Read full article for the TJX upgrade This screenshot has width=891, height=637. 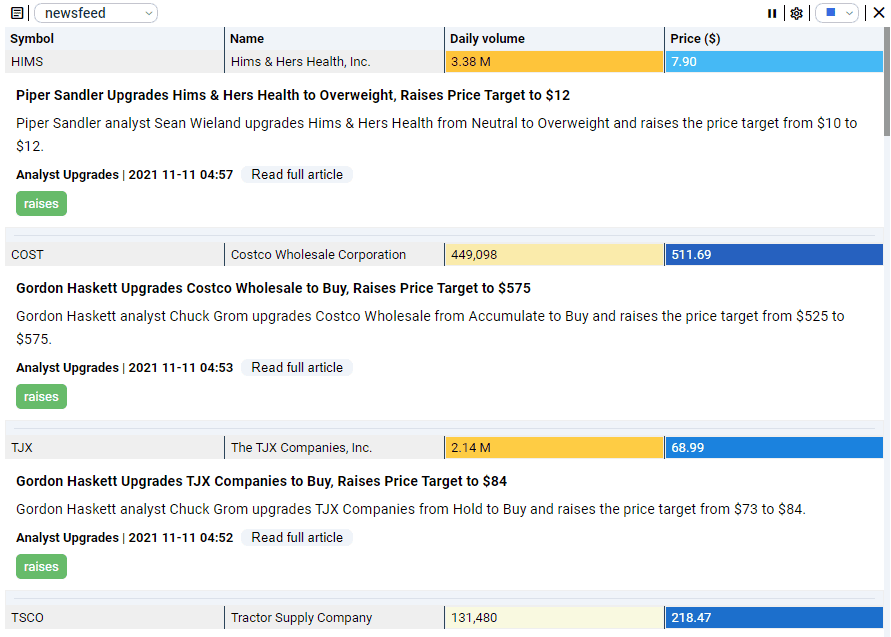point(297,537)
